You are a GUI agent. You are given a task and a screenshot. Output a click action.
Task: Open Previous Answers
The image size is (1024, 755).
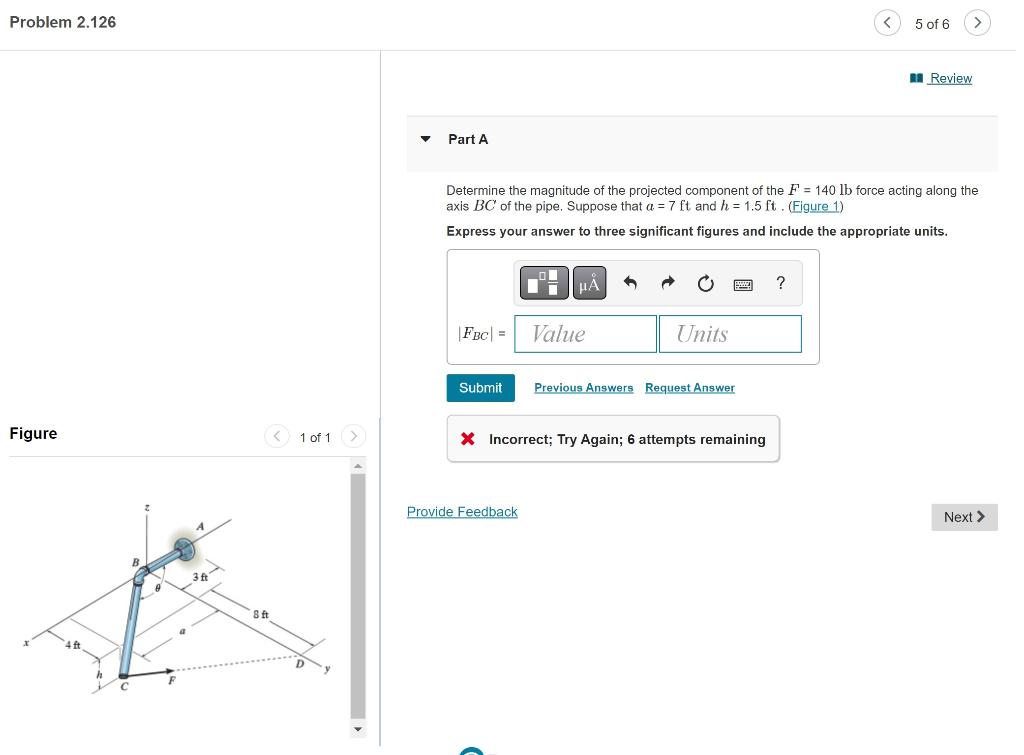tap(583, 387)
